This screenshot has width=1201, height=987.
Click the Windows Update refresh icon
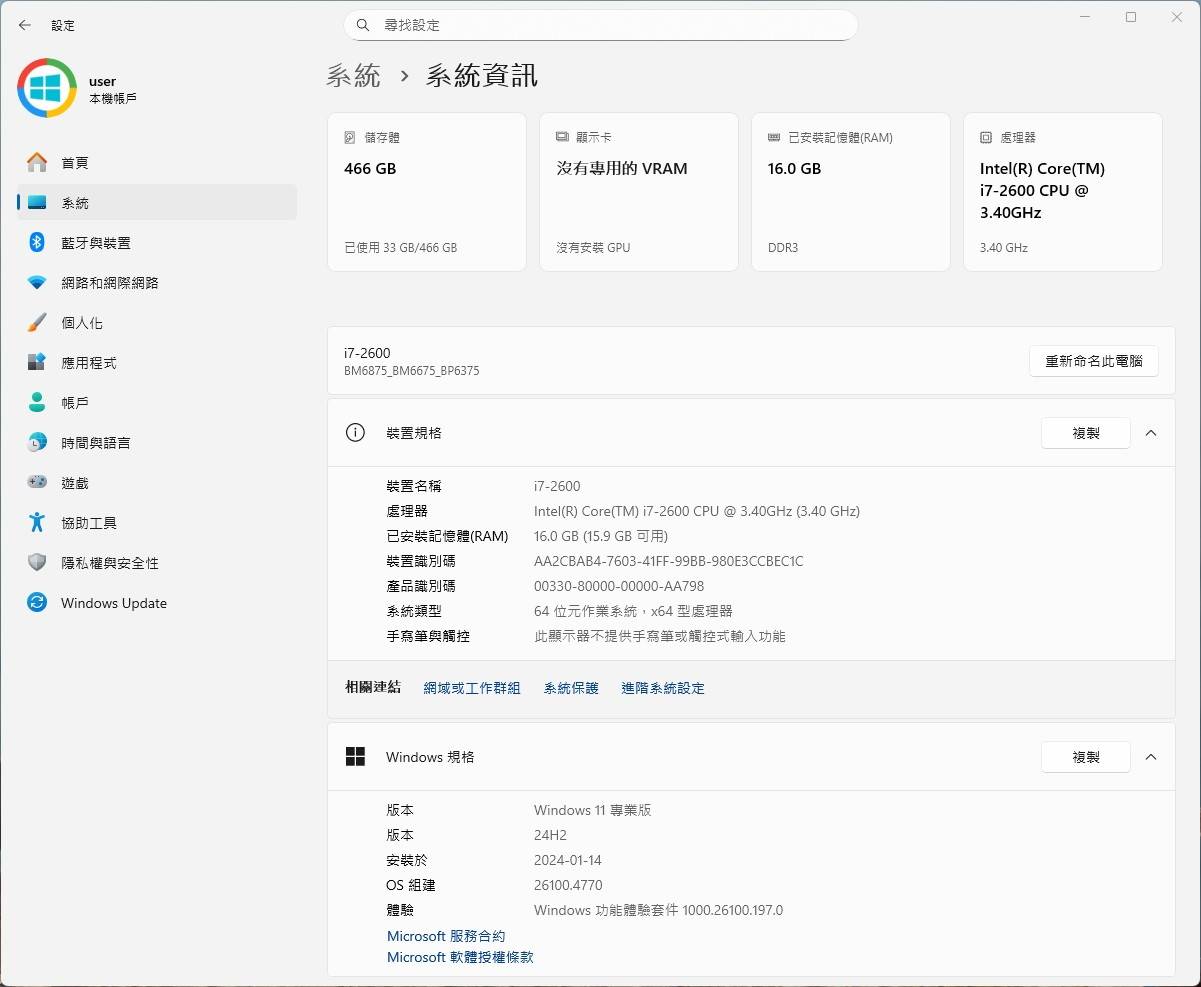click(37, 602)
